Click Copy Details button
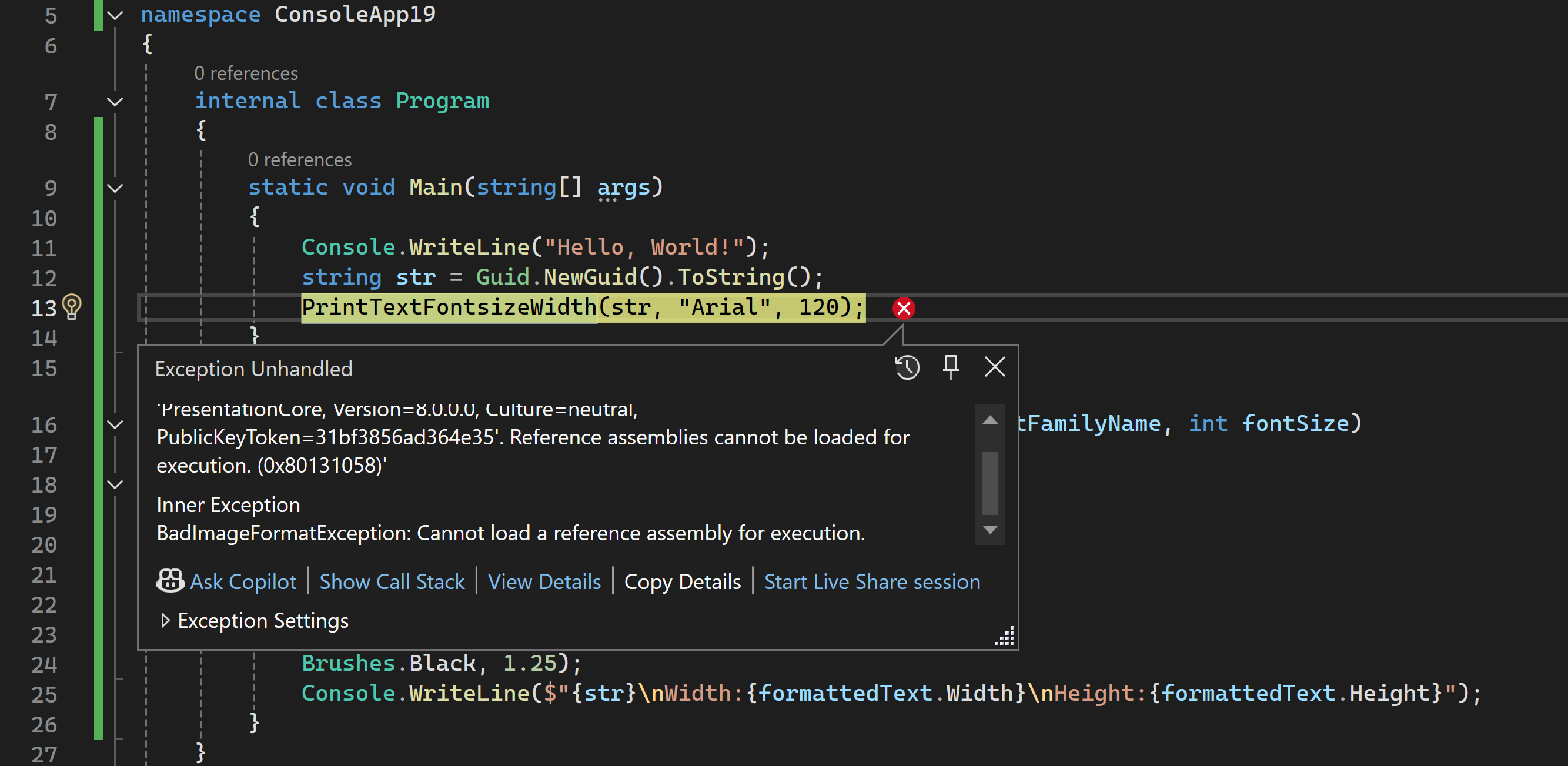Image resolution: width=1568 pixels, height=766 pixels. tap(683, 582)
